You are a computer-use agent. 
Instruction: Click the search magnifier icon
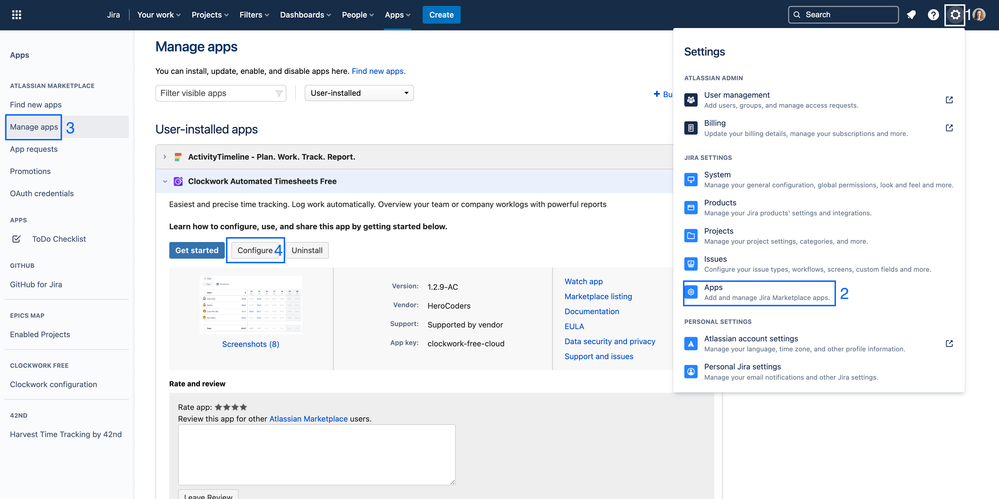797,15
